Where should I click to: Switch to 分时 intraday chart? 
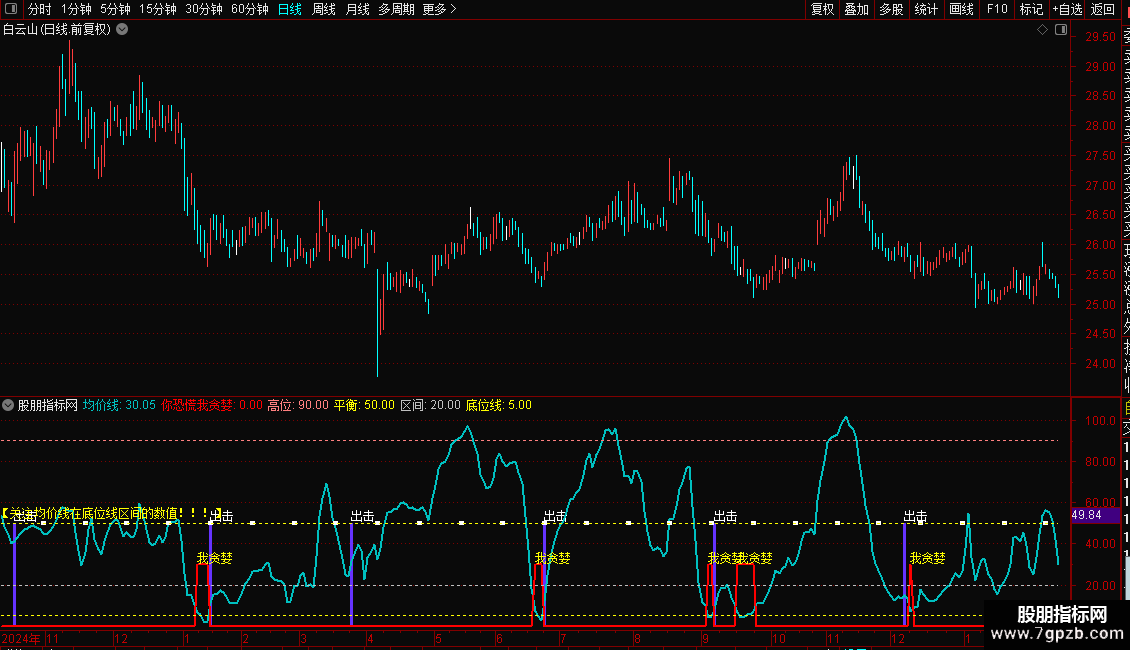tap(40, 9)
